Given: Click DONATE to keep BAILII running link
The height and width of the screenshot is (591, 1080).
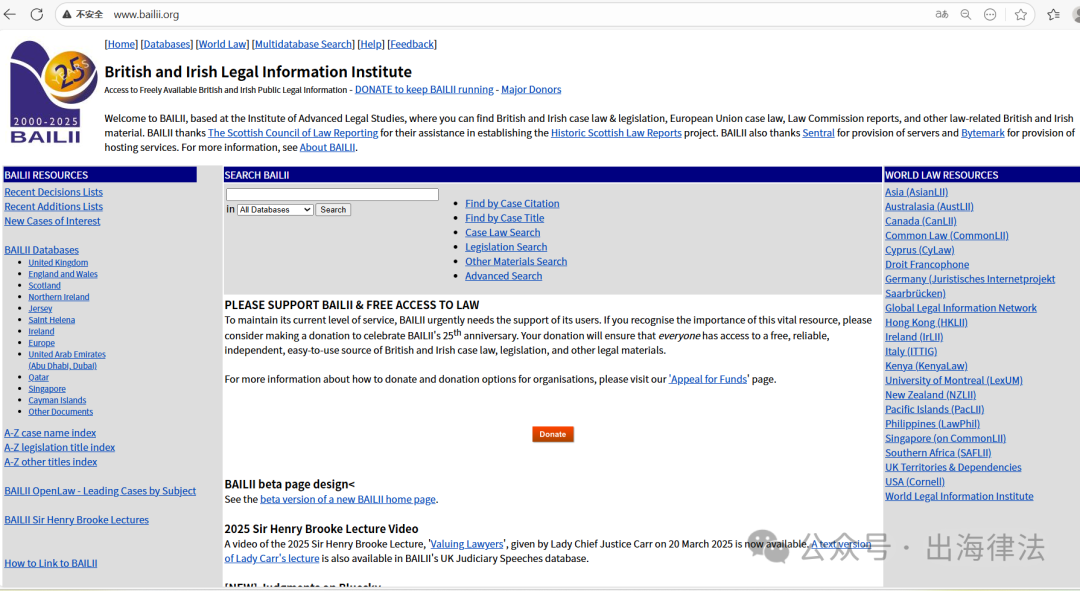Looking at the screenshot, I should (x=424, y=90).
